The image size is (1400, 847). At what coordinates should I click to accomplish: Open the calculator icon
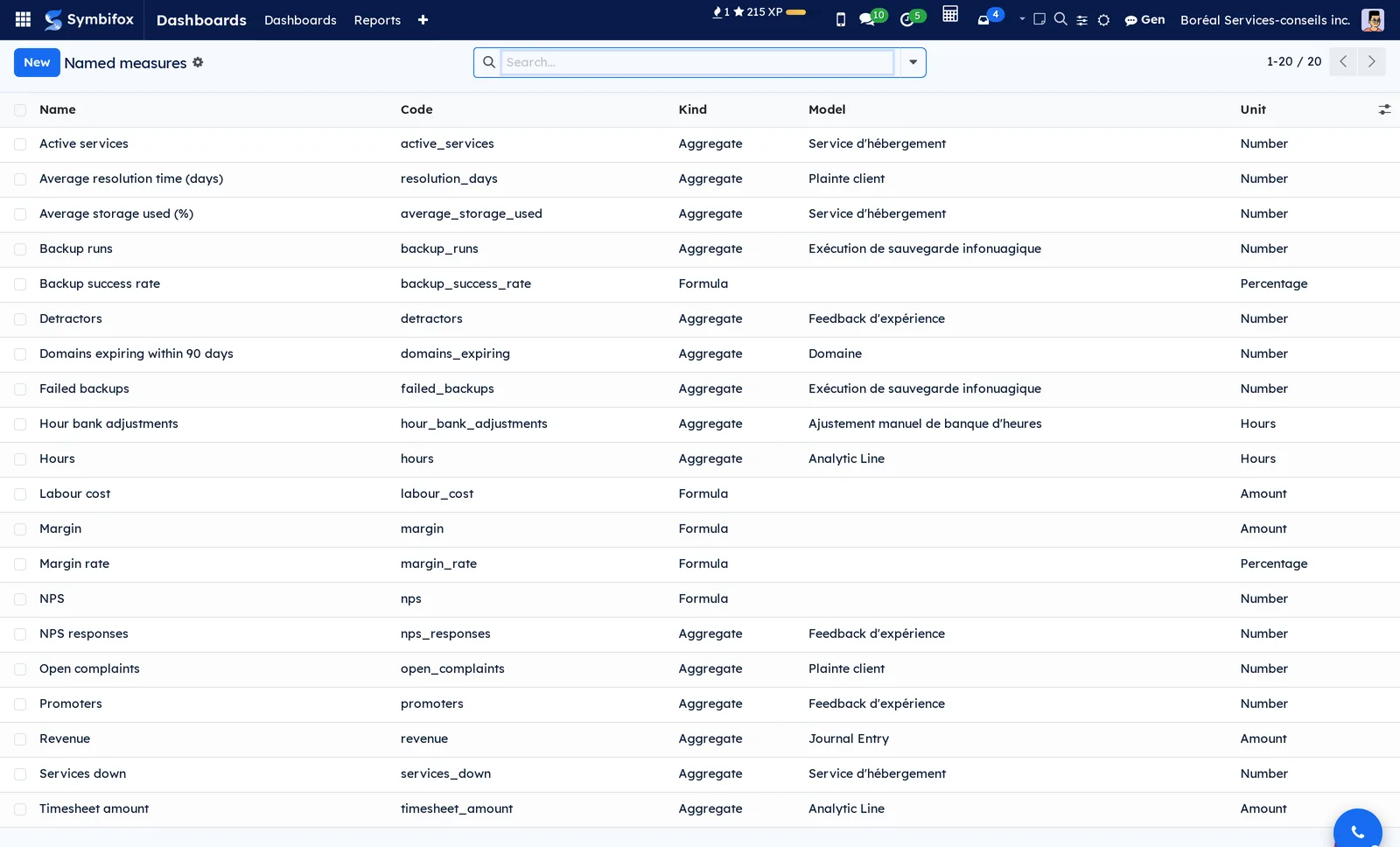point(950,14)
